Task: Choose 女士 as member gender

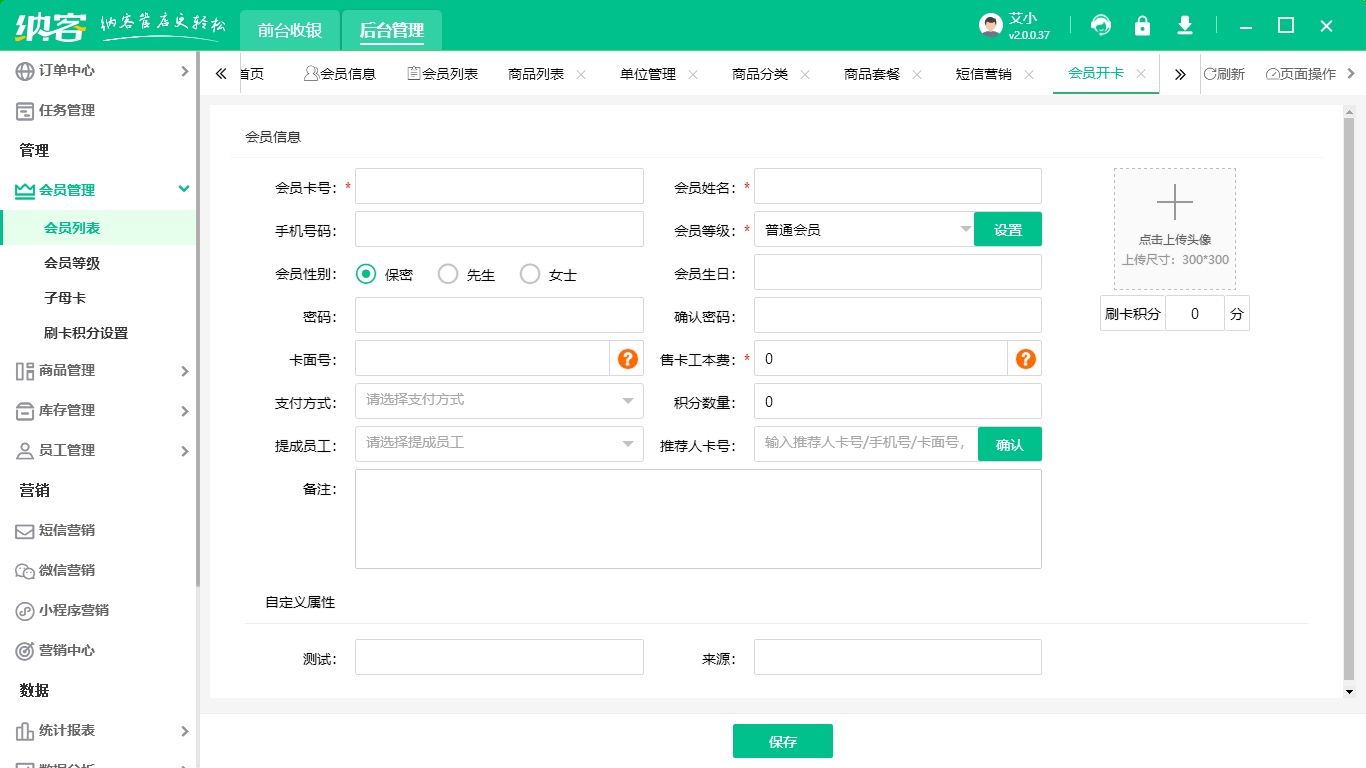Action: pyautogui.click(x=530, y=272)
